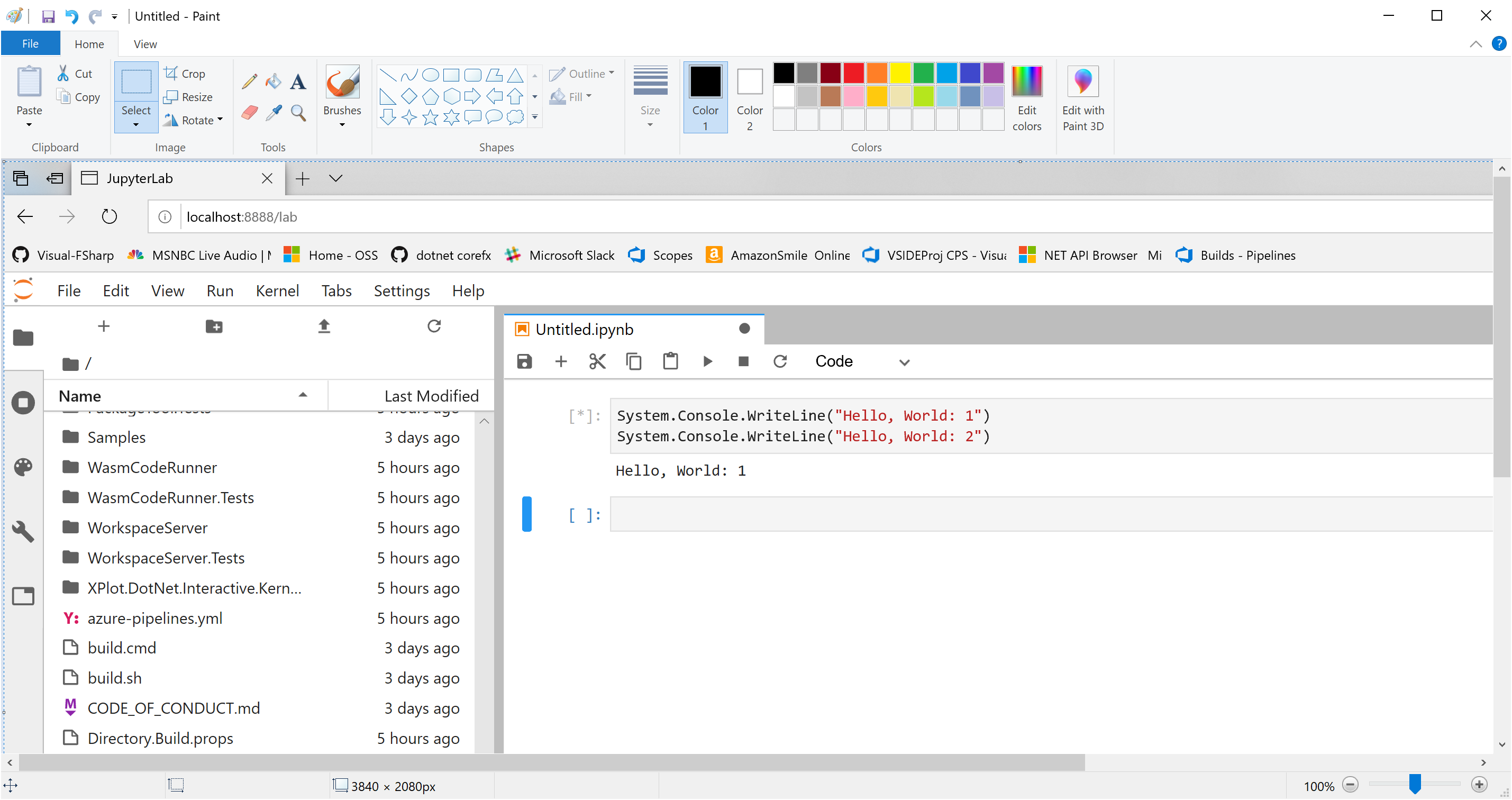Choose the red color swatch
This screenshot has width=1512, height=800.
tap(853, 73)
